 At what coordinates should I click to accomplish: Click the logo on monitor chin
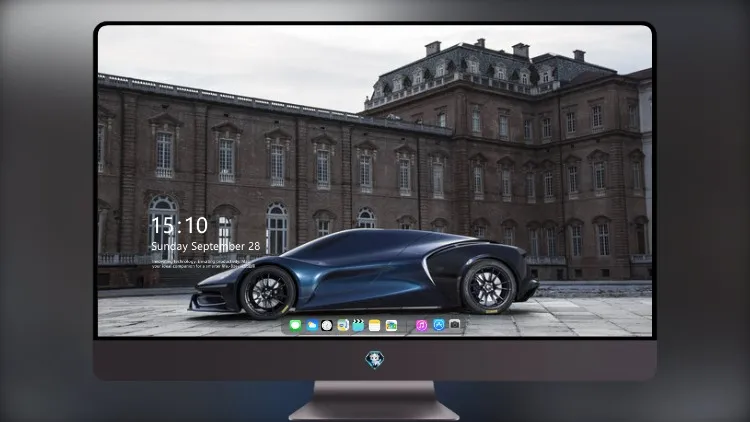click(375, 360)
